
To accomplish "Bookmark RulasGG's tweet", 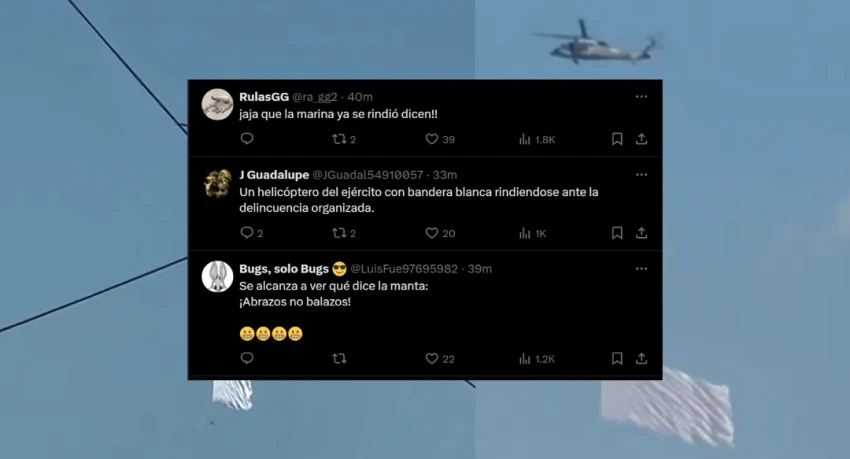I will (x=617, y=139).
